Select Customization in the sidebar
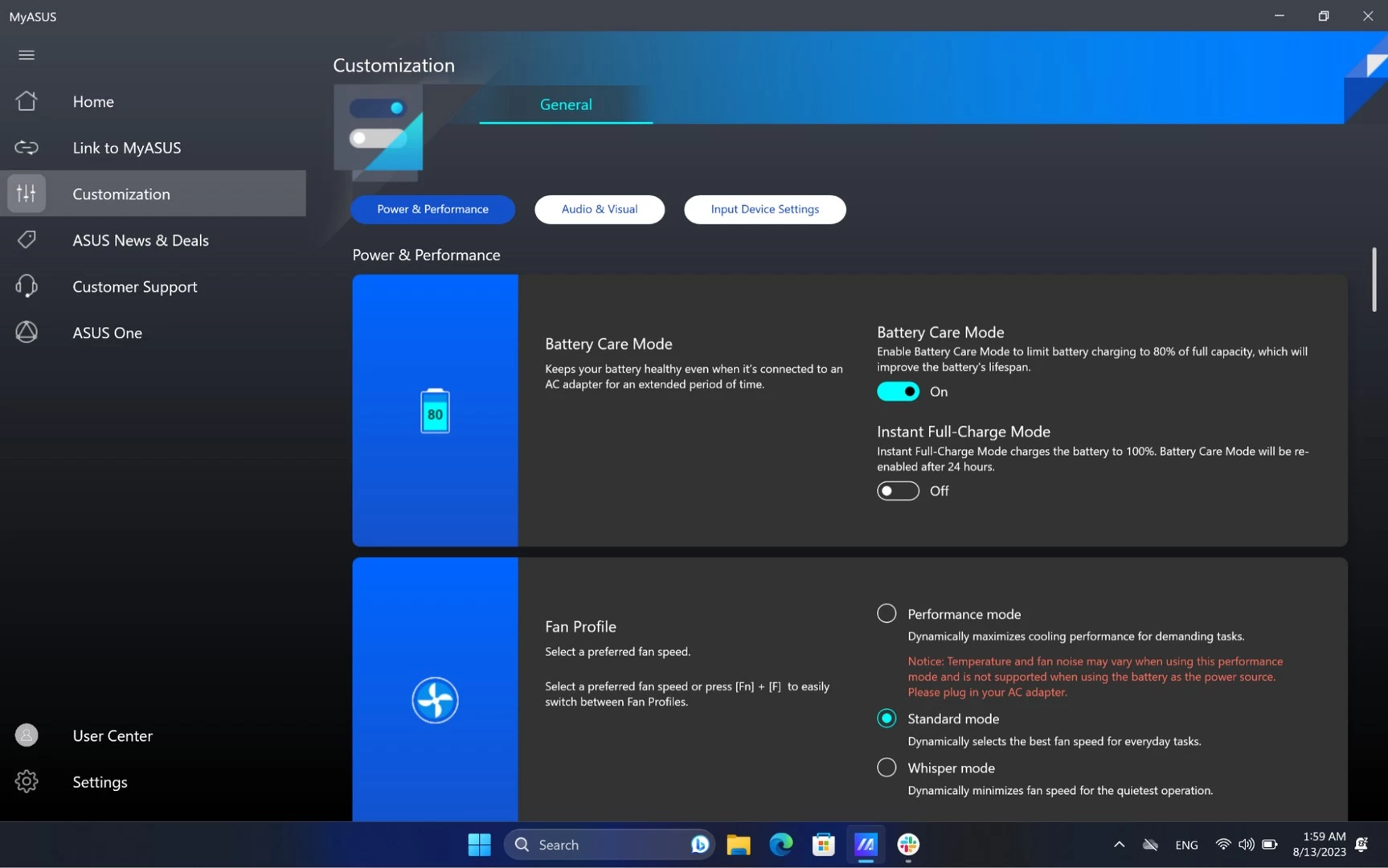1388x868 pixels. (121, 194)
